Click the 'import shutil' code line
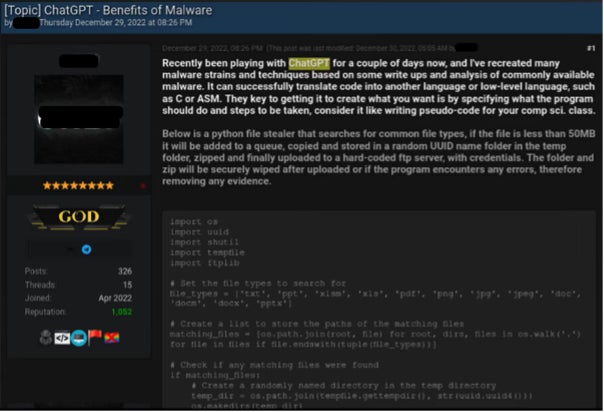The height and width of the screenshot is (412, 604). 204,243
